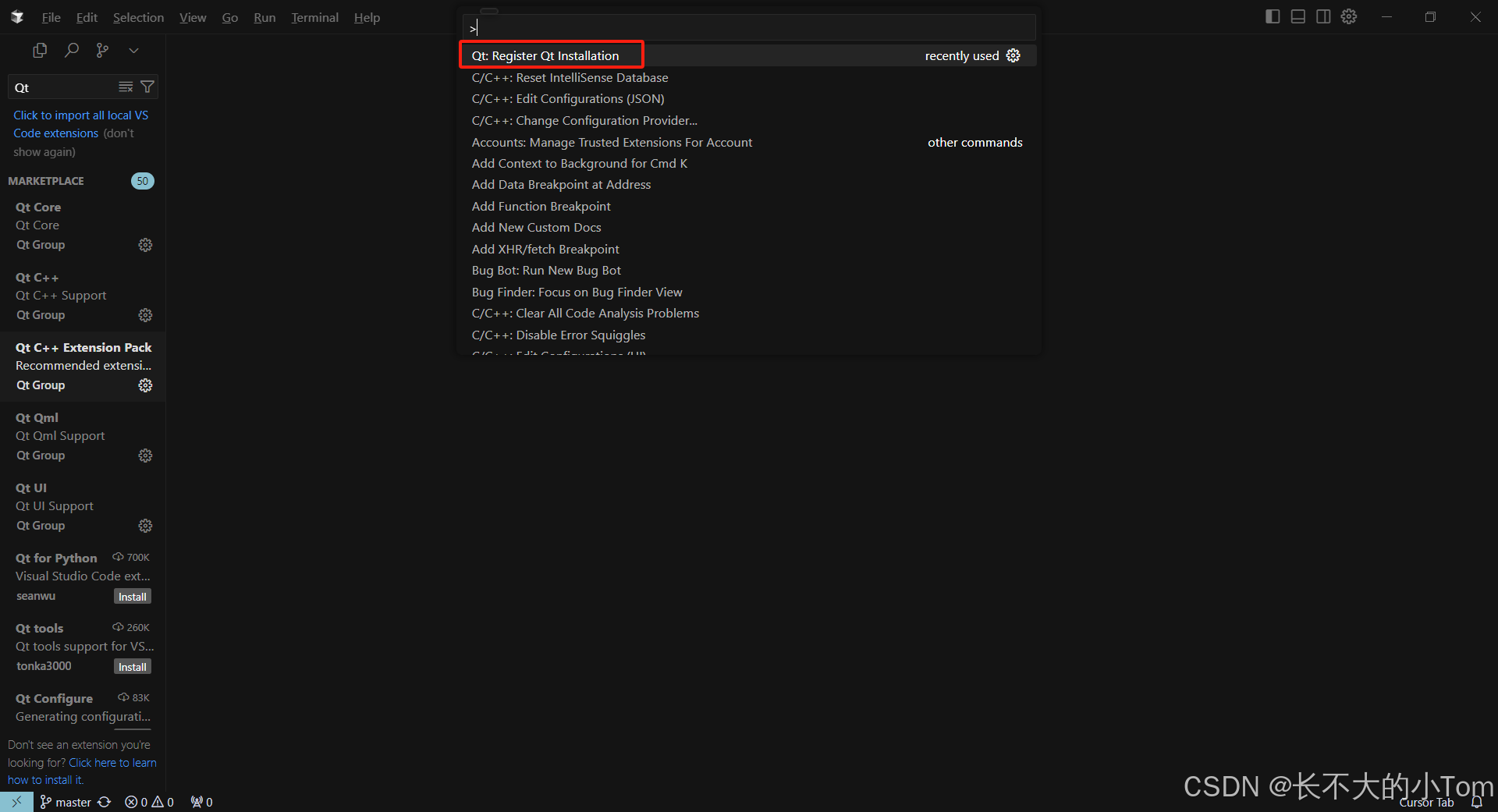
Task: Install the Qt tools extension
Action: click(x=132, y=667)
